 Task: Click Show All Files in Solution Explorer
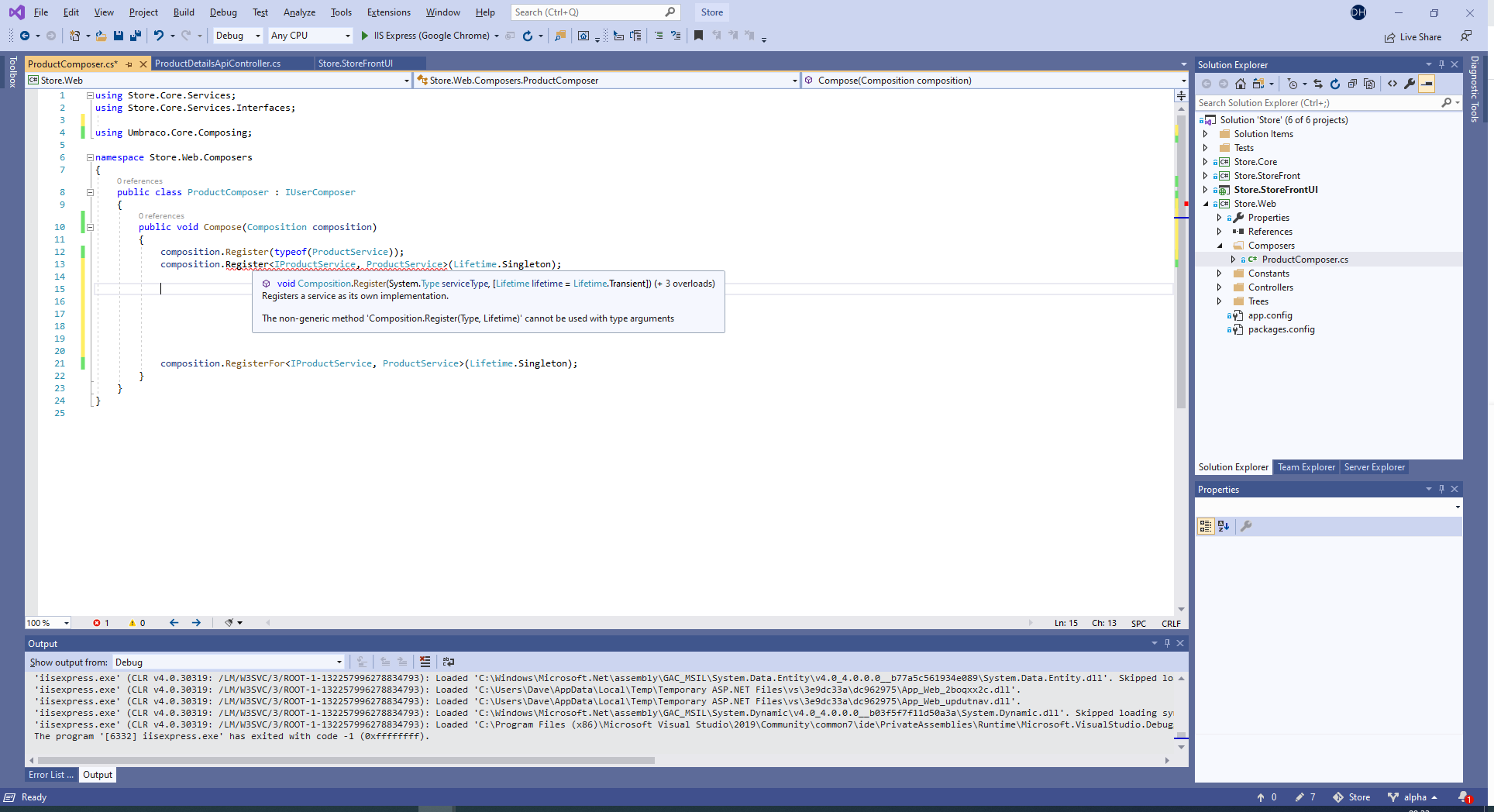[1369, 84]
